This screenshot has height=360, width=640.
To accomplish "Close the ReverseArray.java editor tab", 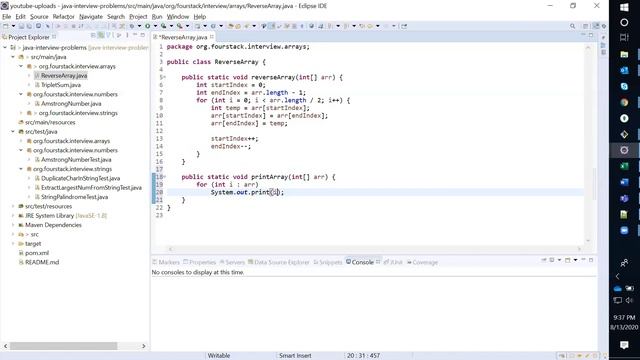I will click(211, 37).
